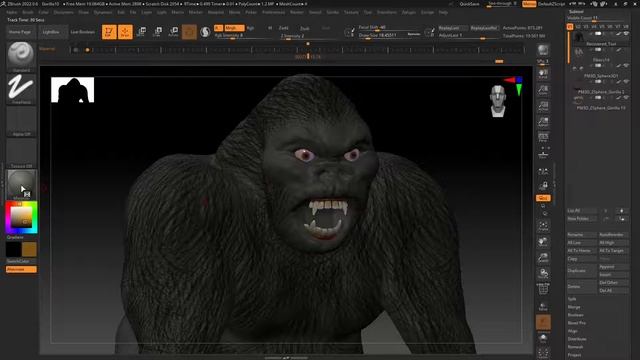640x360 pixels.
Task: Select the Rotate transform icon in top shelf
Action: pyautogui.click(x=173, y=32)
